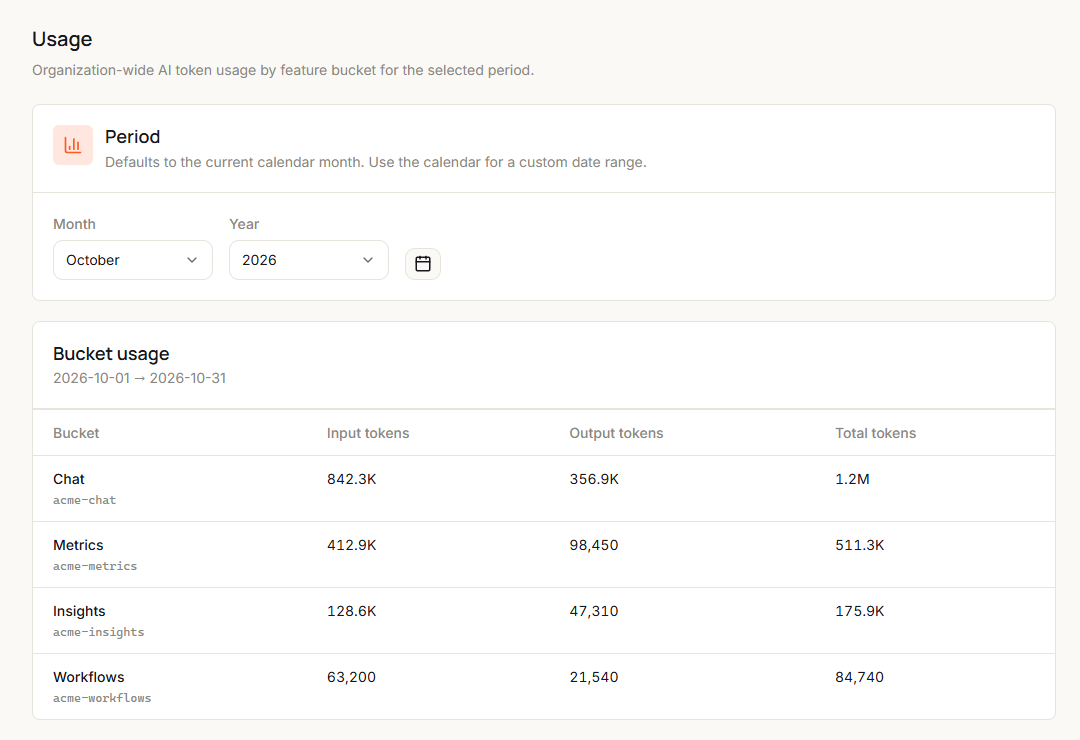Select the acme-workflows bucket identifier

102,699
